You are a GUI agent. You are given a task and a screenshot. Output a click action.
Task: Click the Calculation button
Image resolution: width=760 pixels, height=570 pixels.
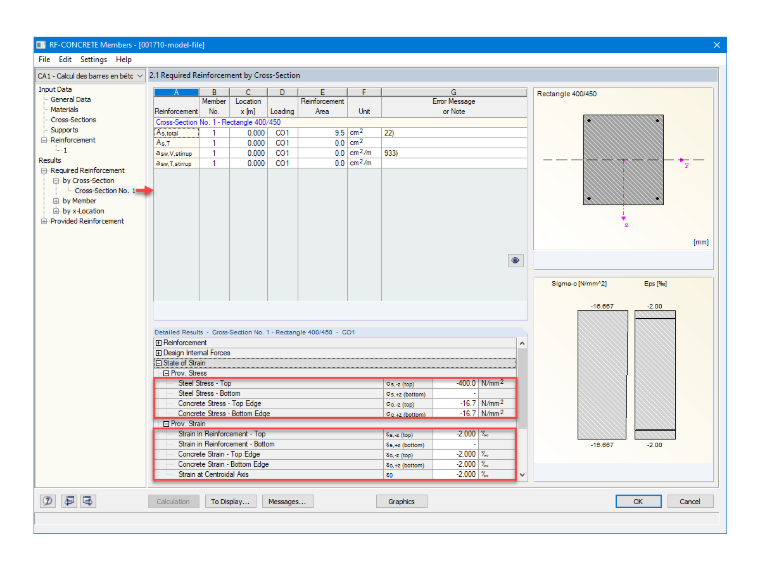coord(174,501)
